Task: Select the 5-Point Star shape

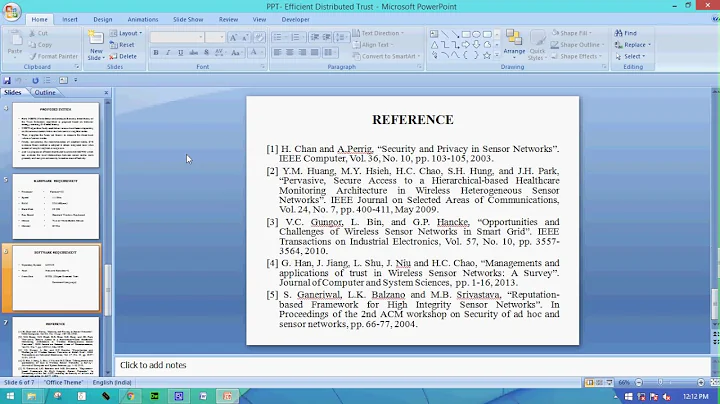Action: (x=487, y=56)
